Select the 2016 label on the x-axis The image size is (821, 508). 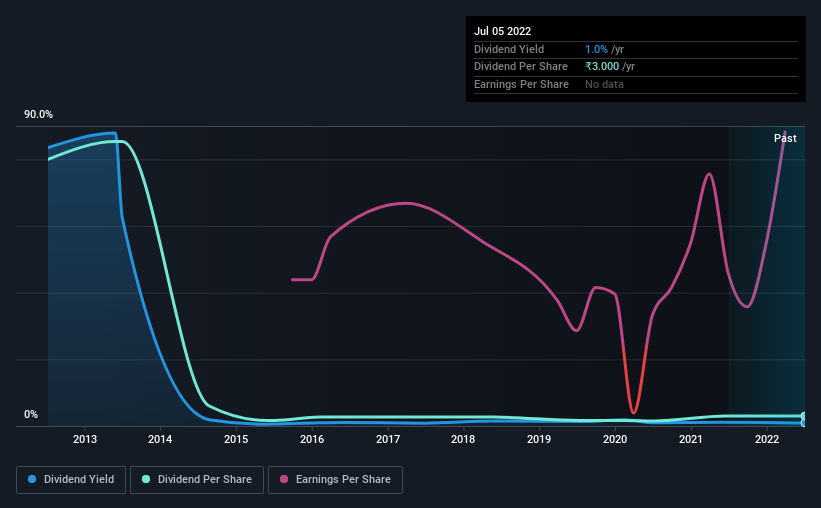click(312, 439)
